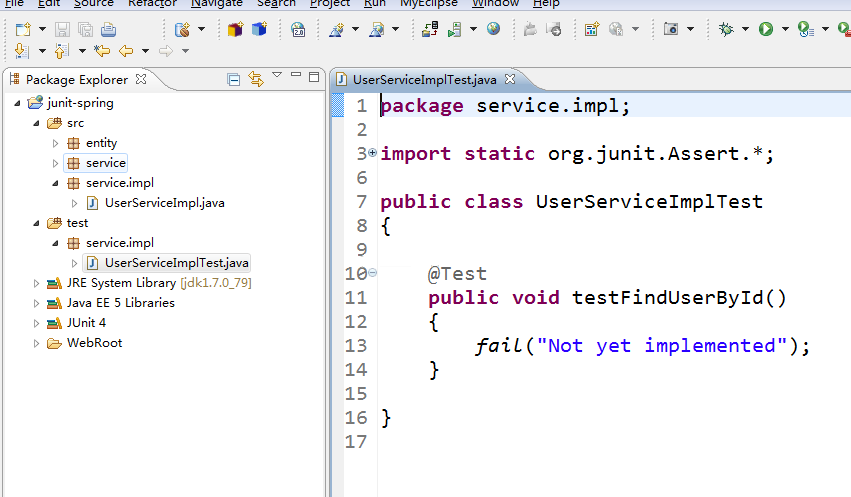Open the Refactor menu
The height and width of the screenshot is (497, 851).
click(153, 3)
